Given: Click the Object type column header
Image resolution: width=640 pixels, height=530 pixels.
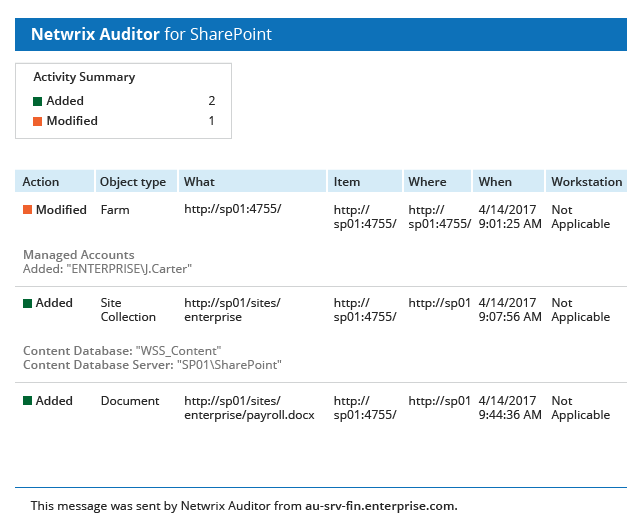Looking at the screenshot, I should click(133, 182).
